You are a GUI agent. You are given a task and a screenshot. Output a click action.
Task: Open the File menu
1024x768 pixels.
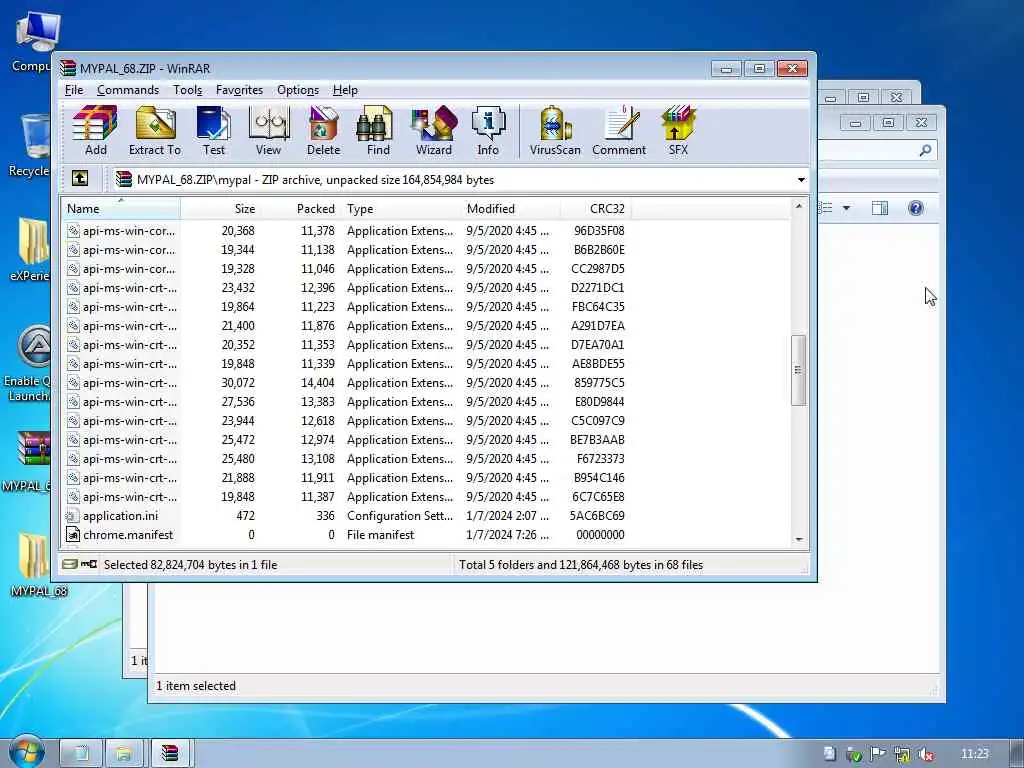[x=74, y=90]
